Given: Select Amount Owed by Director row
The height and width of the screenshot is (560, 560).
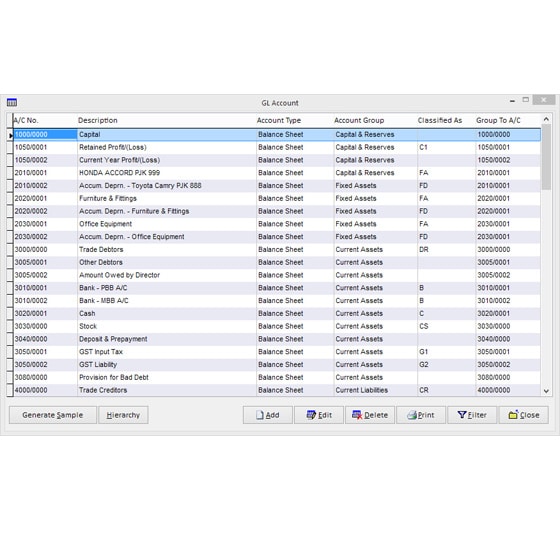Looking at the screenshot, I should click(277, 275).
